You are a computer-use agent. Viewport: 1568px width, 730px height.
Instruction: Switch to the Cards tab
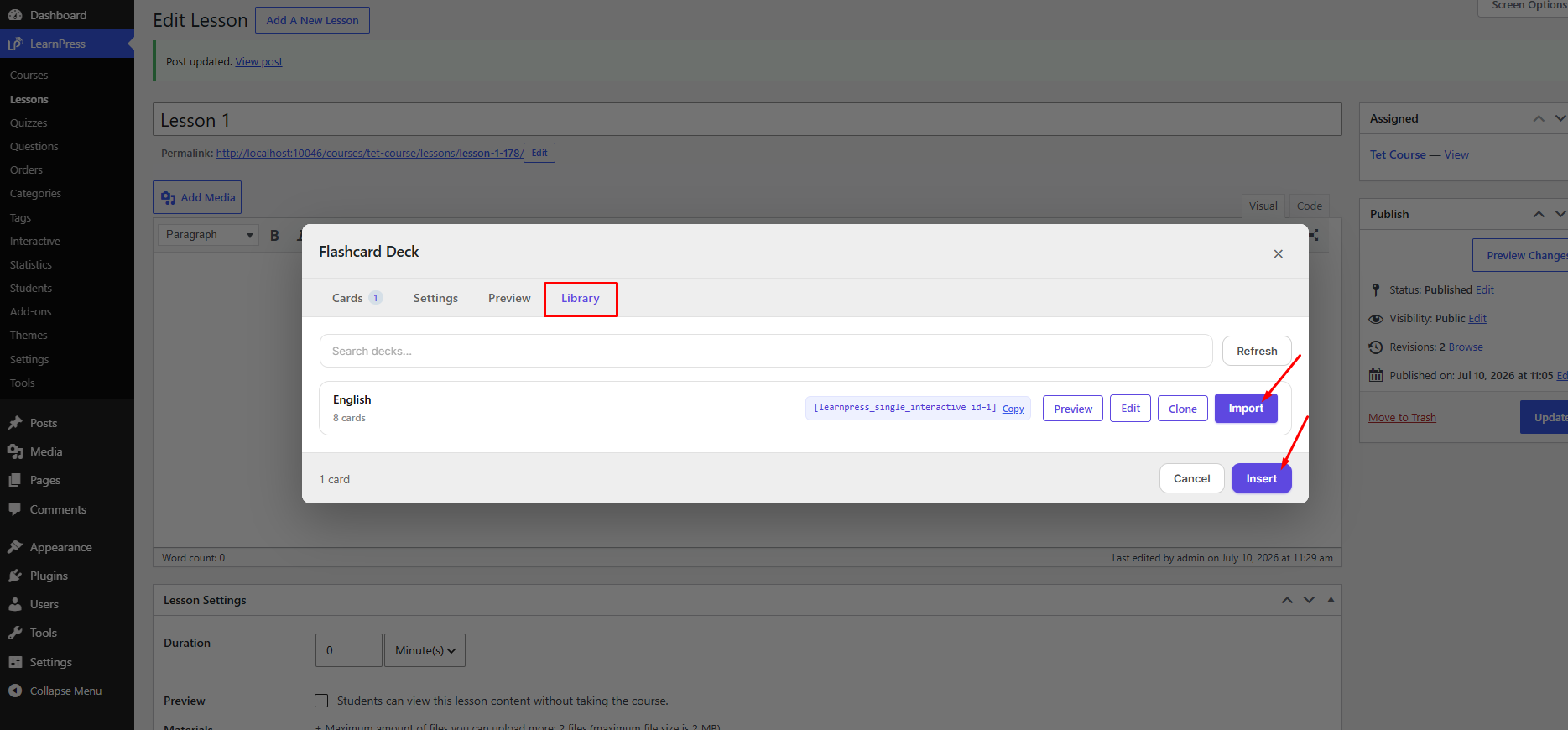[x=357, y=298]
